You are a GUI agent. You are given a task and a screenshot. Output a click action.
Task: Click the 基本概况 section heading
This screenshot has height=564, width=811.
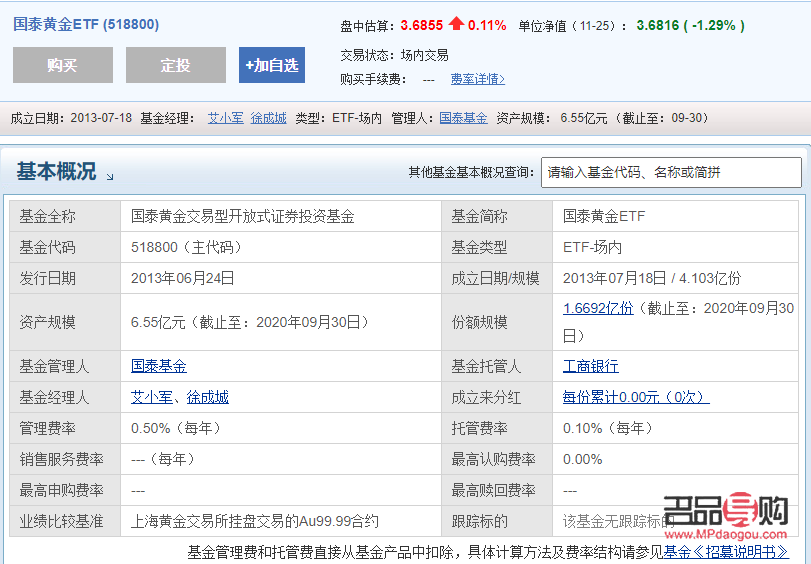coord(56,171)
